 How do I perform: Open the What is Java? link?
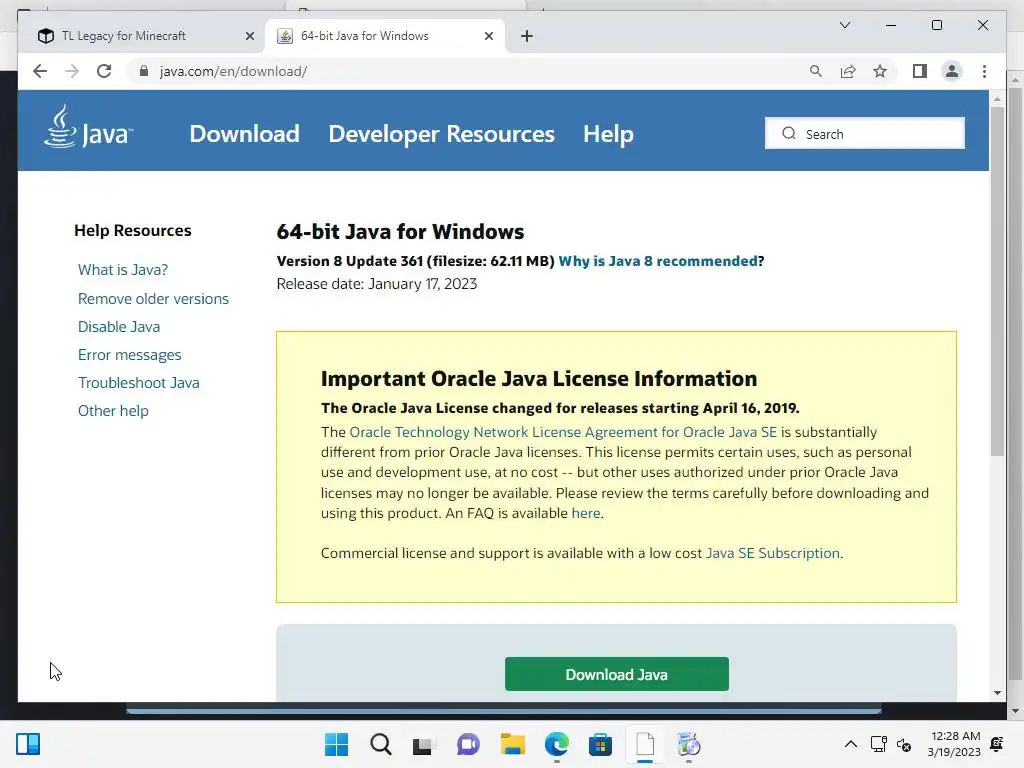(x=123, y=270)
